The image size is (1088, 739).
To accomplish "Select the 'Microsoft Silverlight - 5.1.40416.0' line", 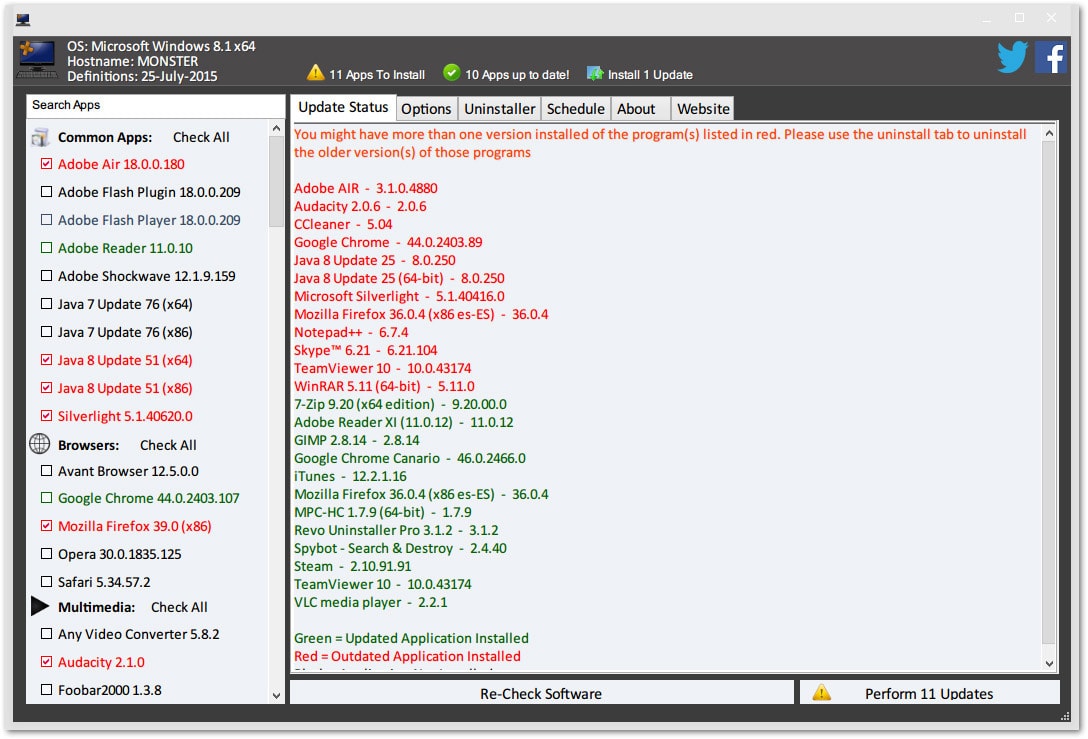I will click(x=399, y=296).
